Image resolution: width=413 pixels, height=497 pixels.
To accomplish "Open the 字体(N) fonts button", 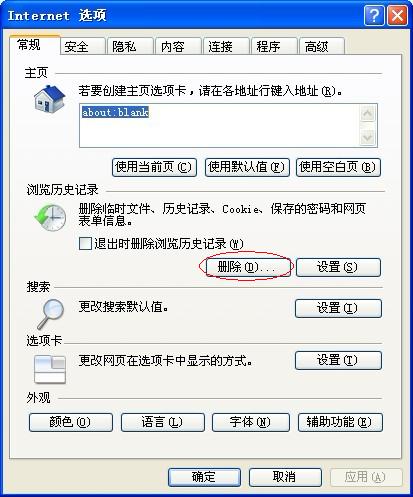I will tap(251, 422).
